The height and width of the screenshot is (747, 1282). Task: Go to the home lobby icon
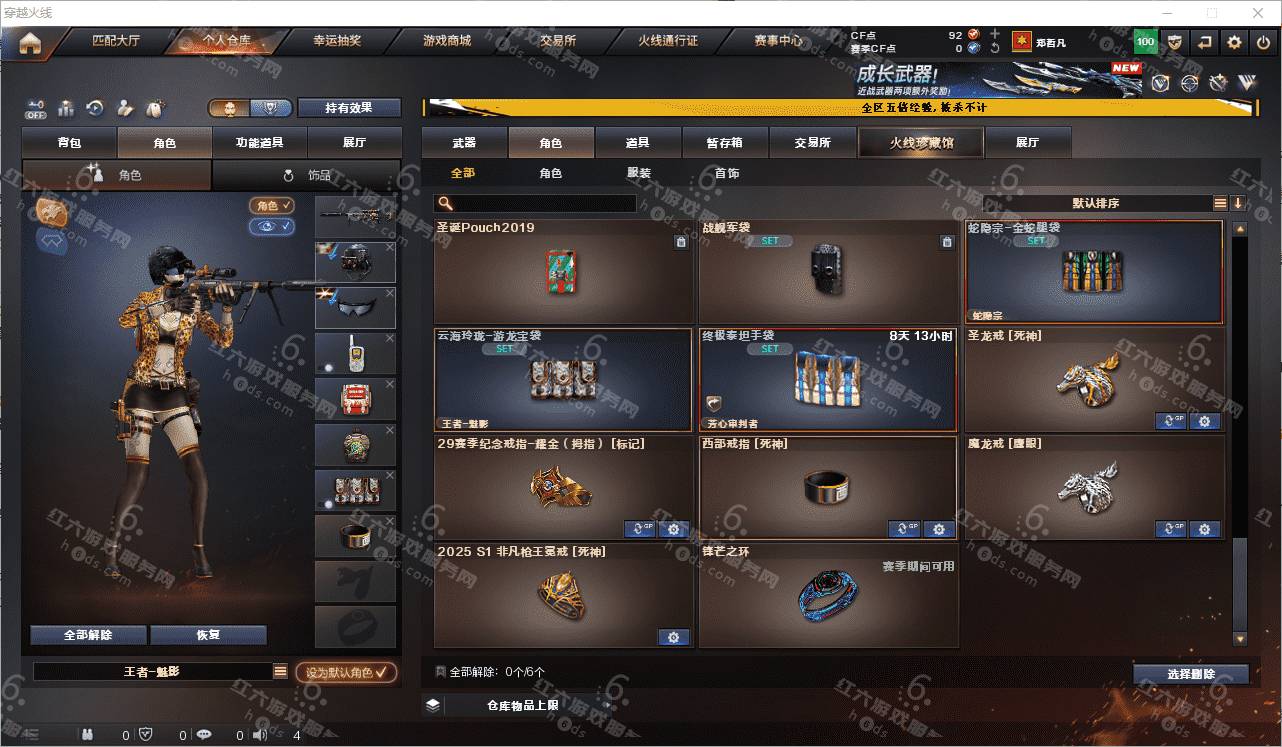pyautogui.click(x=30, y=43)
